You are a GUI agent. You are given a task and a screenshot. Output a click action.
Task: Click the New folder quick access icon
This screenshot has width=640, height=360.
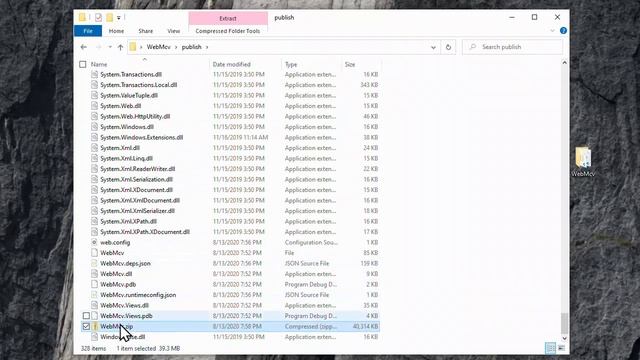tap(109, 18)
